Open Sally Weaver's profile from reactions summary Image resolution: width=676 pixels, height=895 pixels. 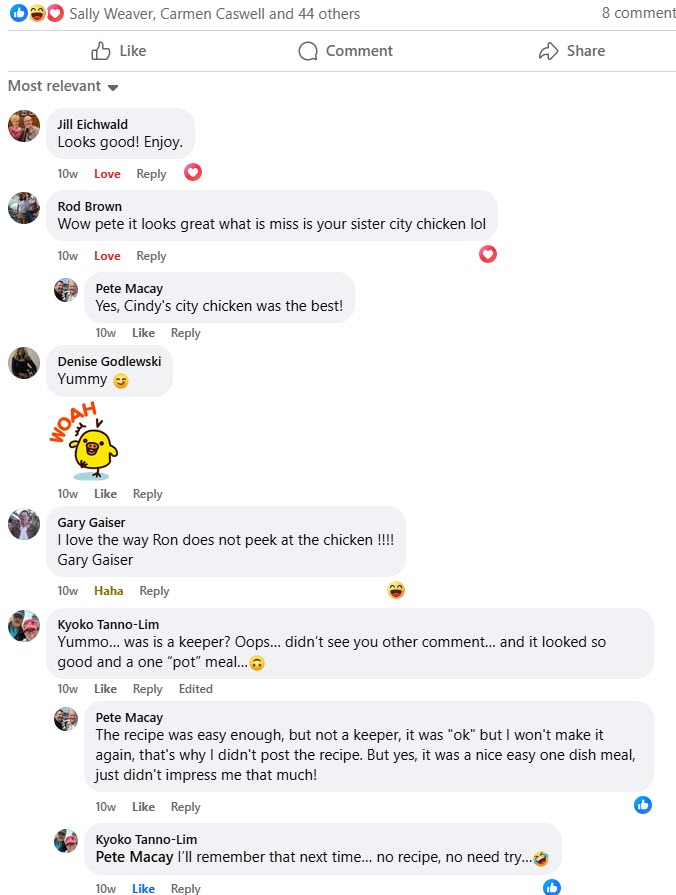click(x=95, y=13)
